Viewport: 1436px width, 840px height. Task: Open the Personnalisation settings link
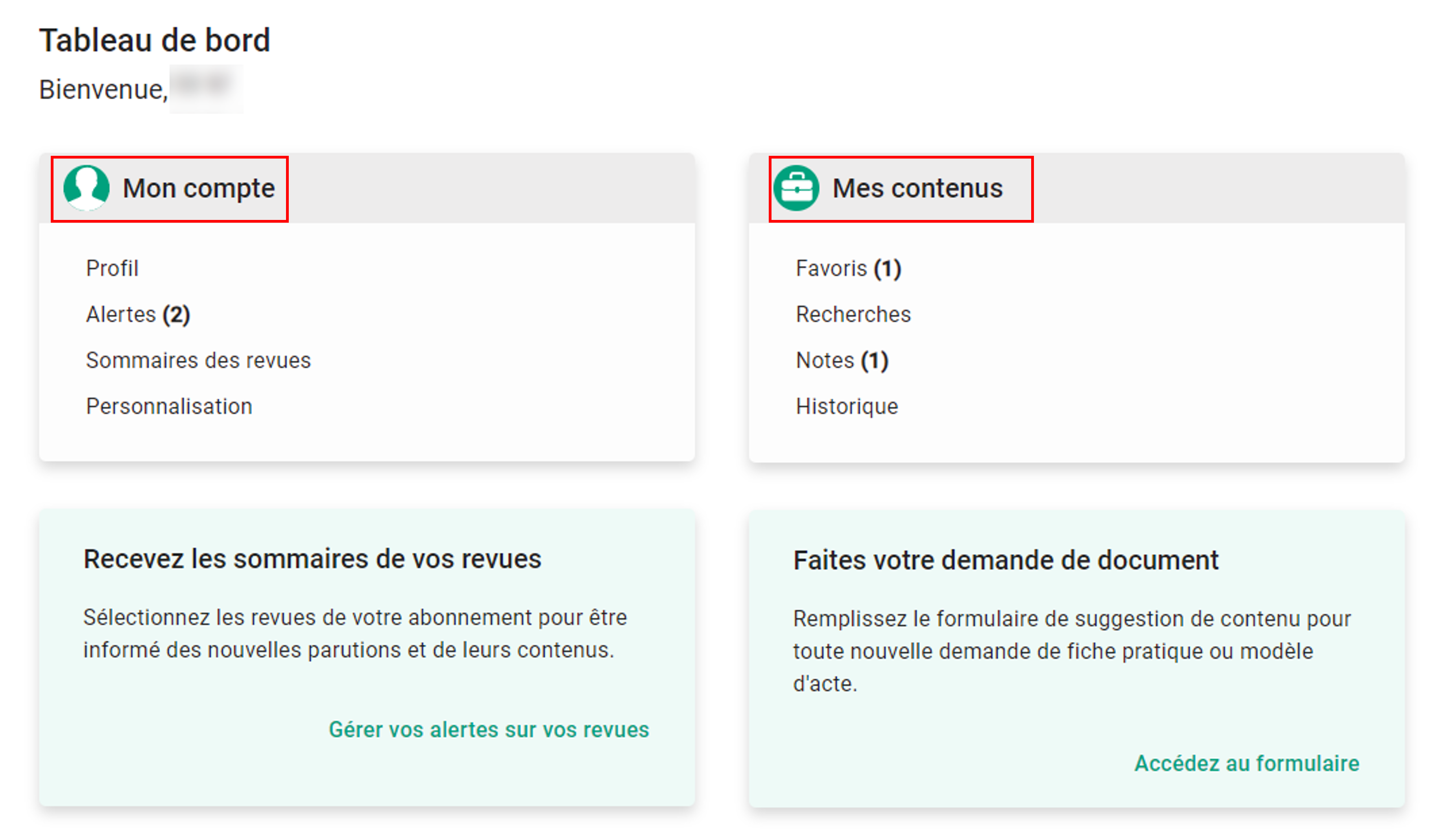click(x=169, y=406)
